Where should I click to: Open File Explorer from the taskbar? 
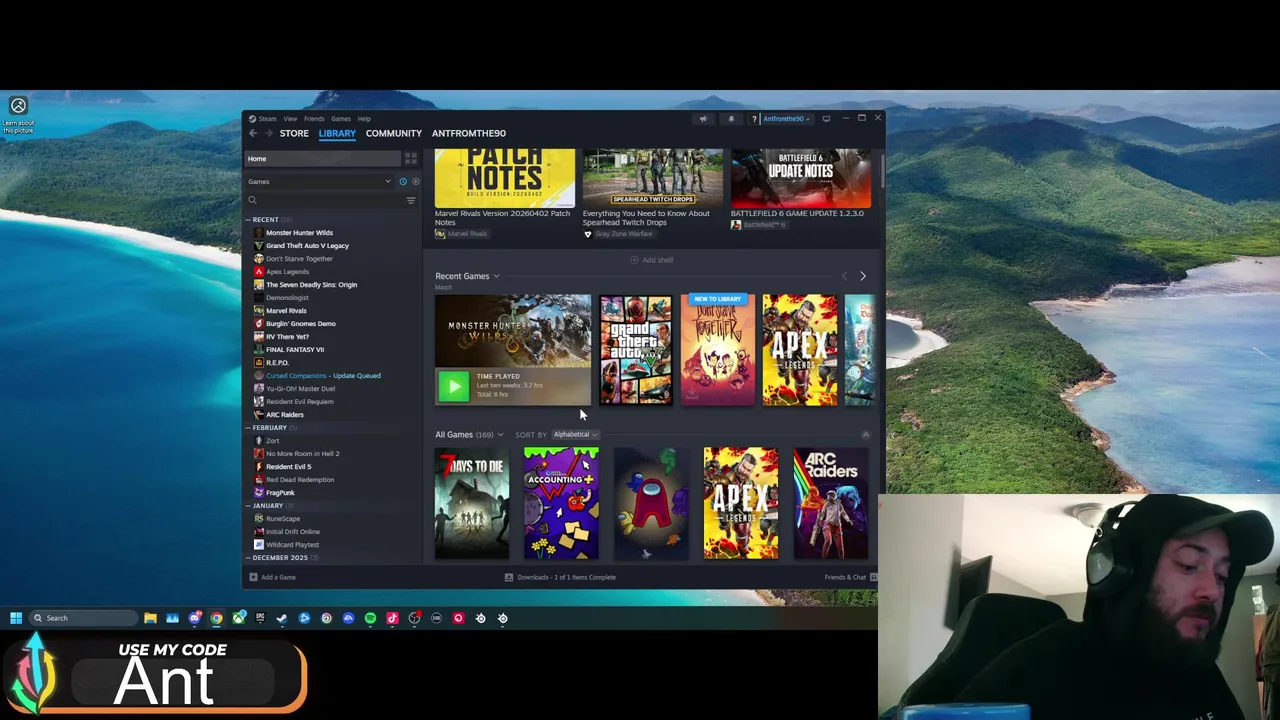click(x=150, y=618)
